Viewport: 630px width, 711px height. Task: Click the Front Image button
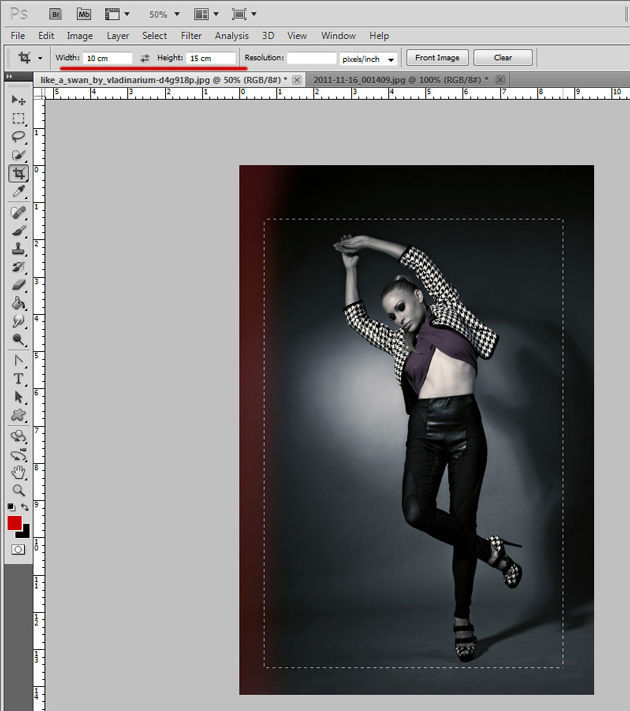[437, 58]
